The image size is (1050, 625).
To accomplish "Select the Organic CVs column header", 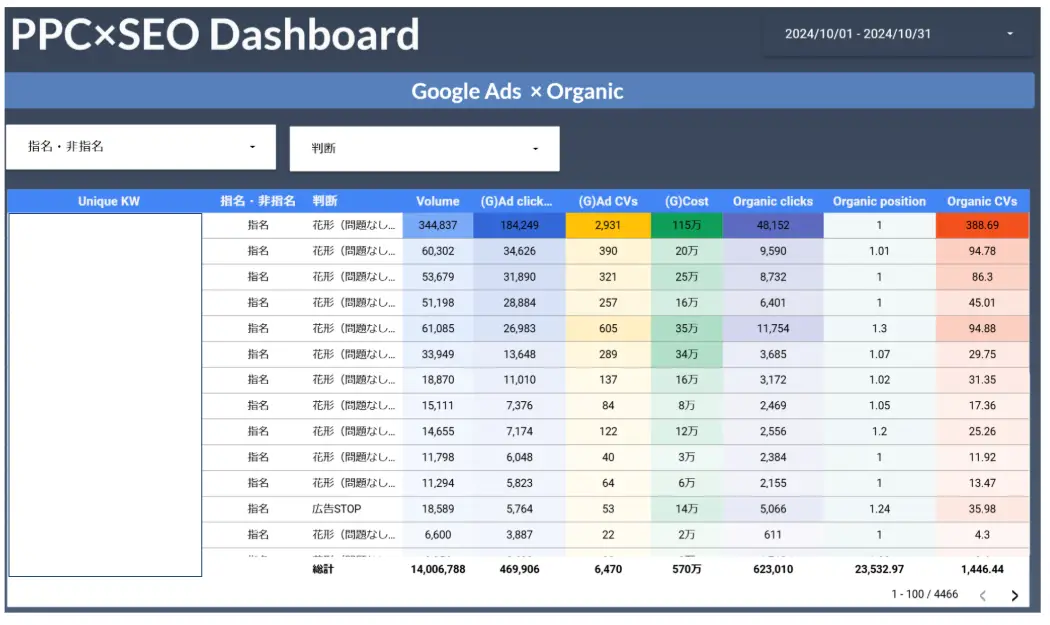I will click(x=981, y=201).
